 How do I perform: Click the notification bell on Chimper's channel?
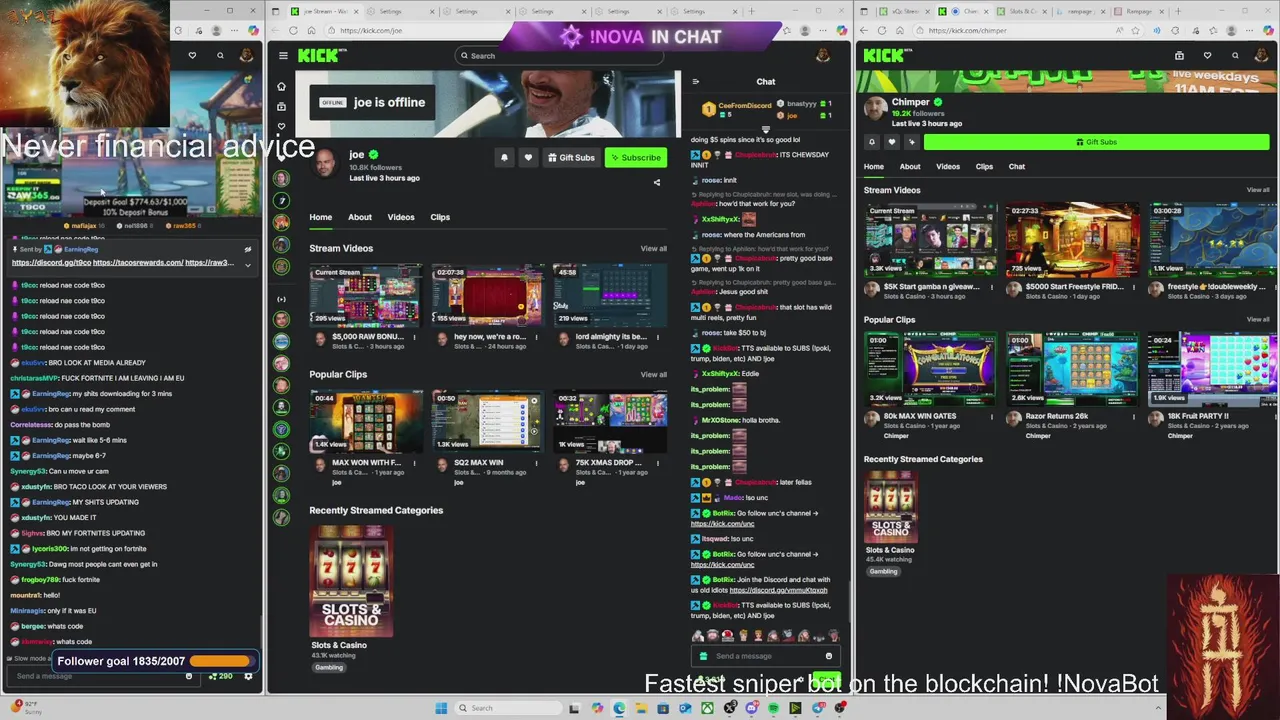[872, 142]
